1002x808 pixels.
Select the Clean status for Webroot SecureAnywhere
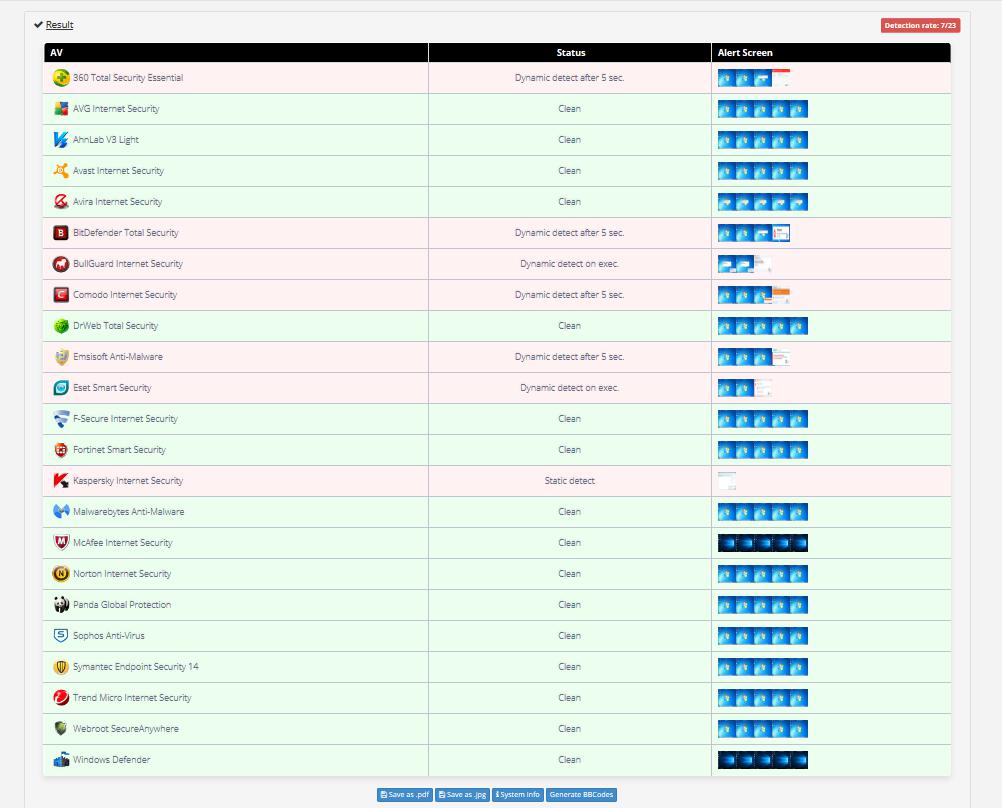coord(569,729)
